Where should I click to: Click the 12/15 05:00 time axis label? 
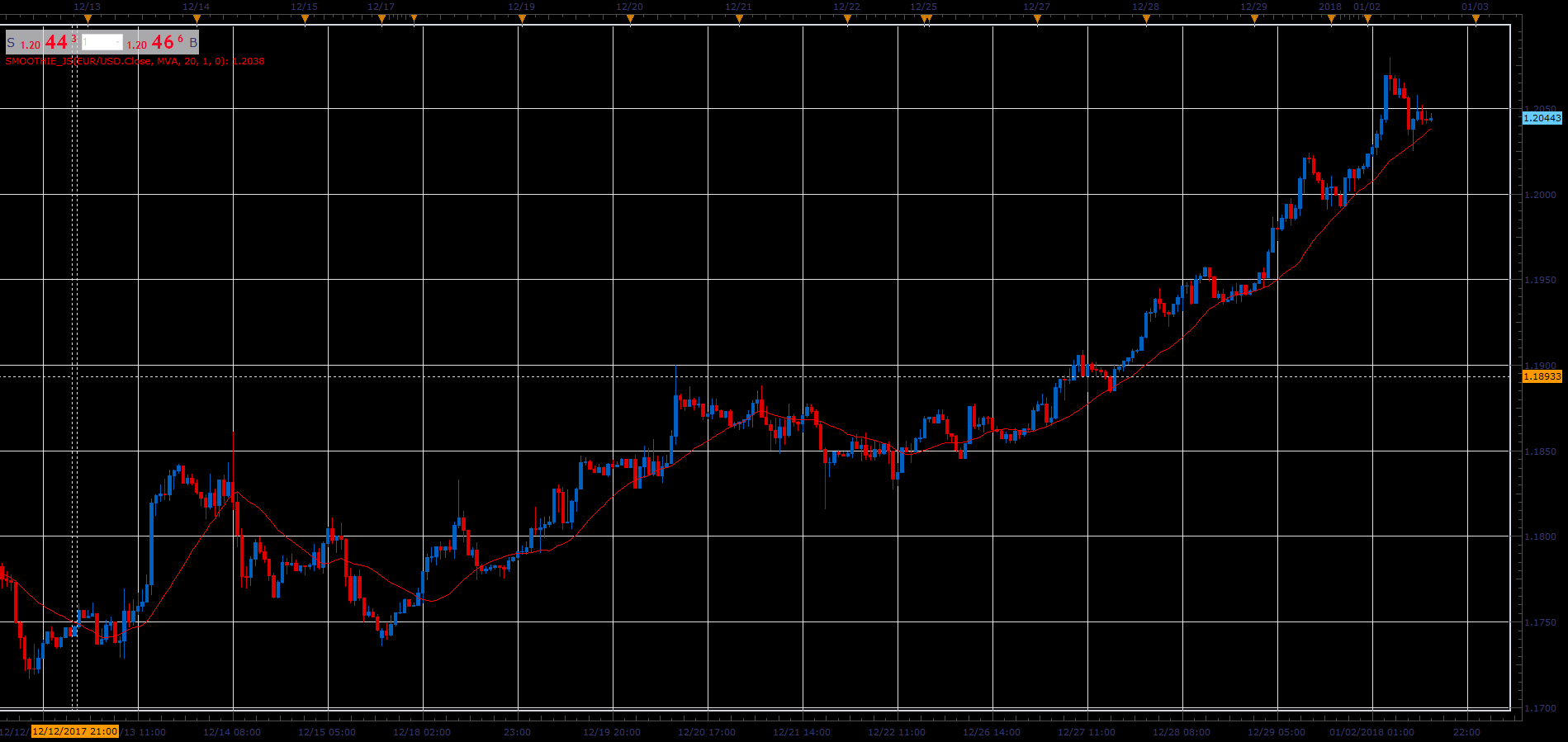[327, 732]
